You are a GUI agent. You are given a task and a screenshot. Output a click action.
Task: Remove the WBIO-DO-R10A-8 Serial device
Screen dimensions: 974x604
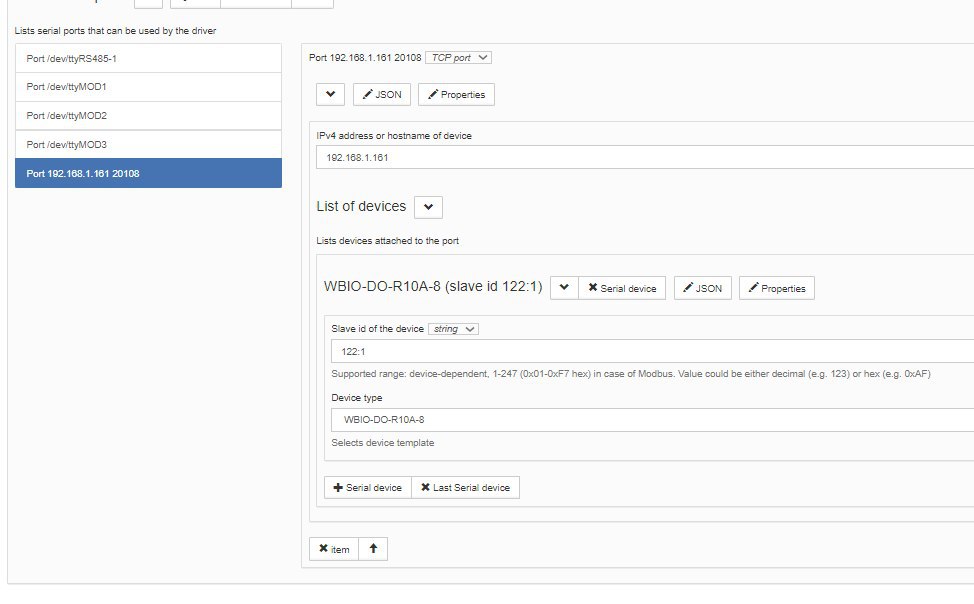point(622,288)
